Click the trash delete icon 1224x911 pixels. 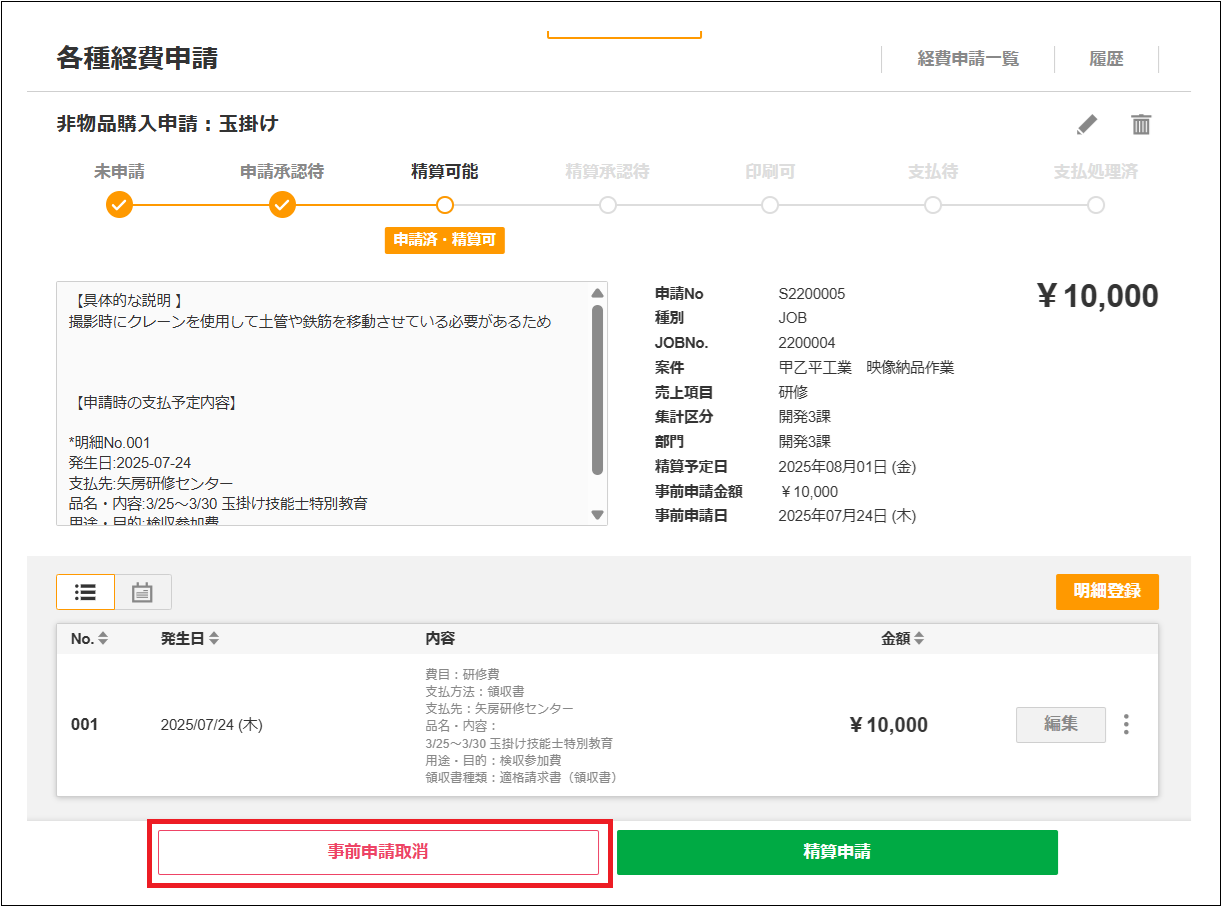point(1141,125)
